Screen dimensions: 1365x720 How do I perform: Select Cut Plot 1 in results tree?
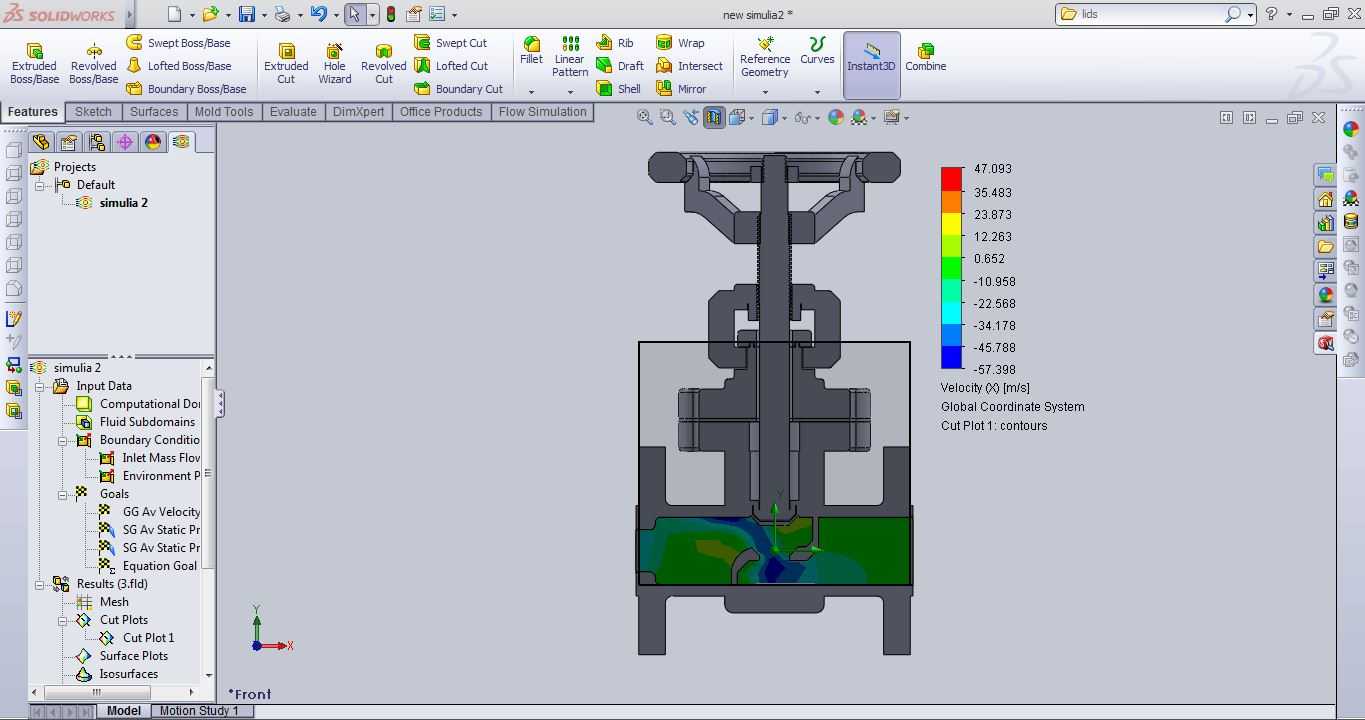click(136, 638)
